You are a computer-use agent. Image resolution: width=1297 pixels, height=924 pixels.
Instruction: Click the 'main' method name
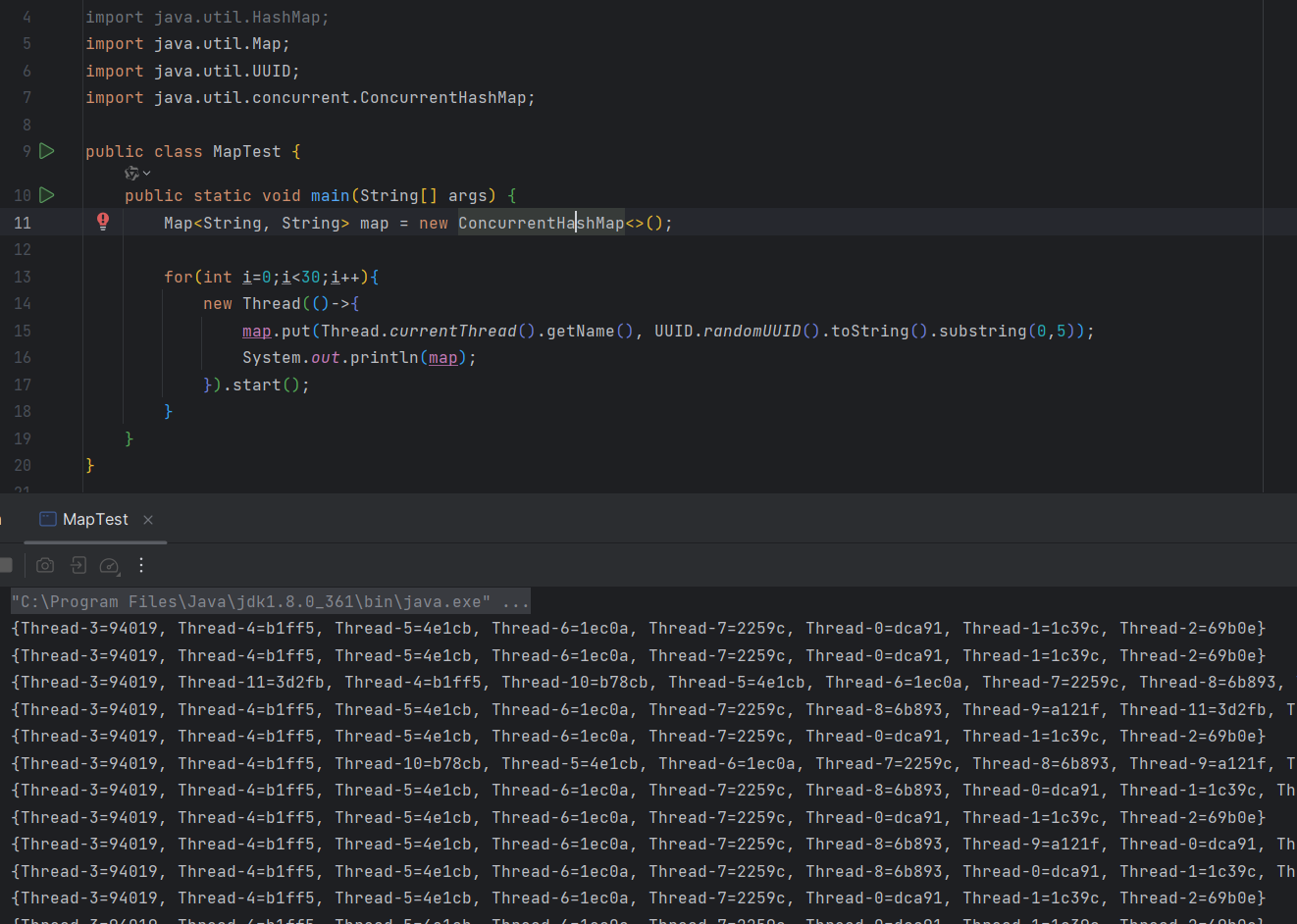330,195
